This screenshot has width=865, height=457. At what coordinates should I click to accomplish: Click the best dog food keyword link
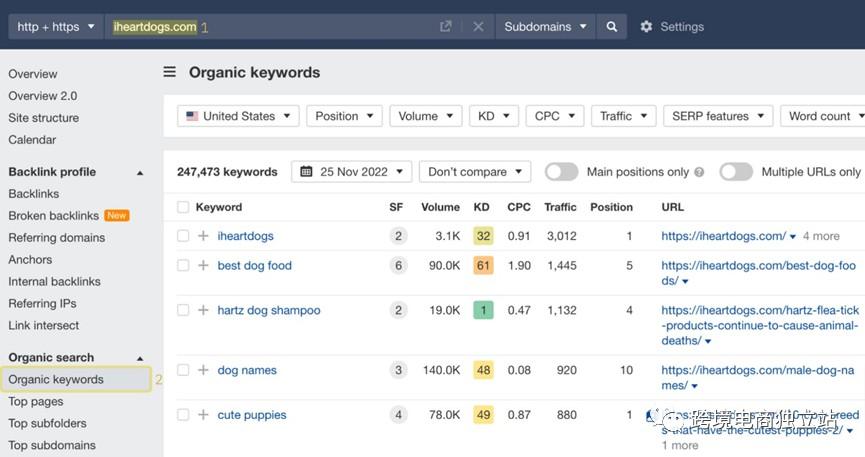point(254,265)
